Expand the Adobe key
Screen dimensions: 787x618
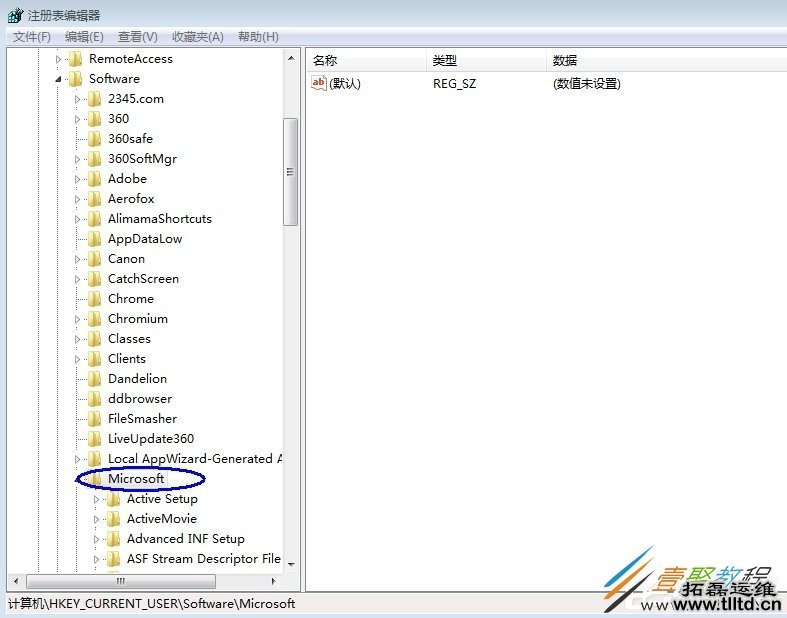tap(77, 179)
